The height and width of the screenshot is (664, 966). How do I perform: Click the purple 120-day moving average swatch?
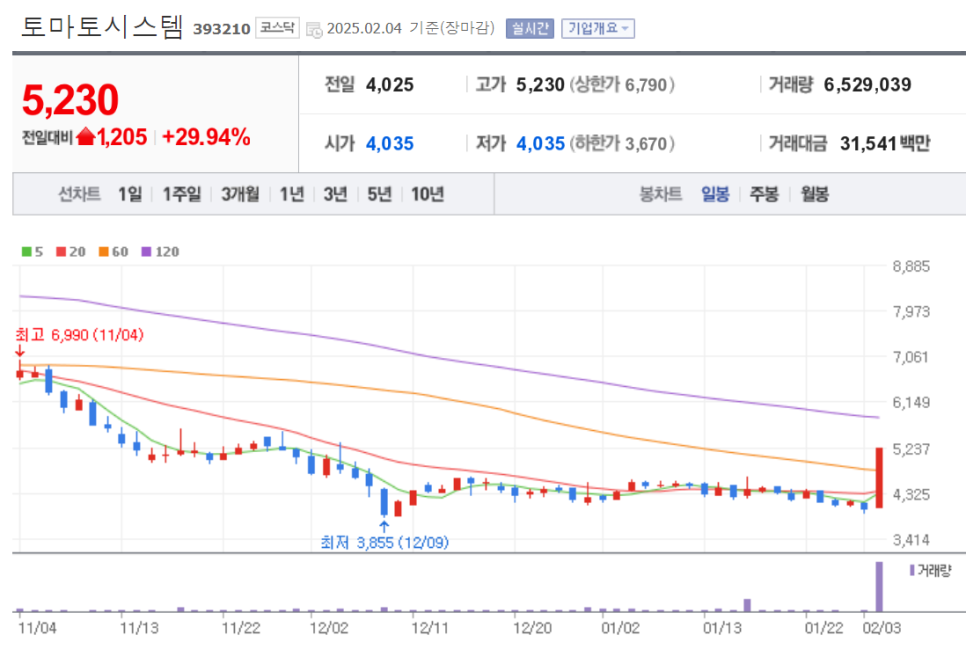click(146, 251)
